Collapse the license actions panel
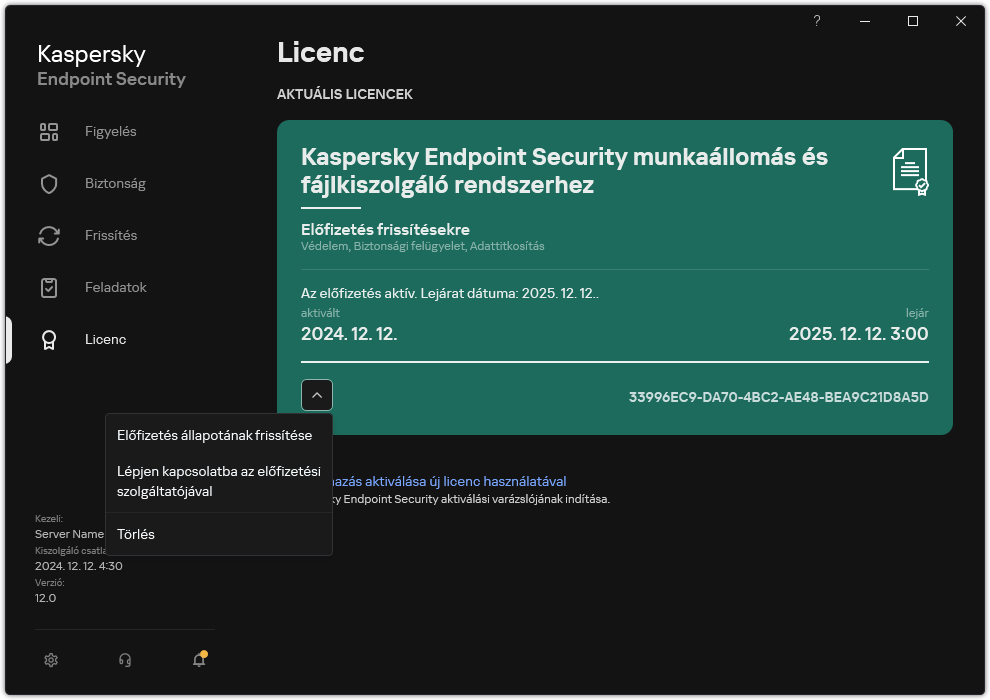The width and height of the screenshot is (990, 700). point(317,394)
